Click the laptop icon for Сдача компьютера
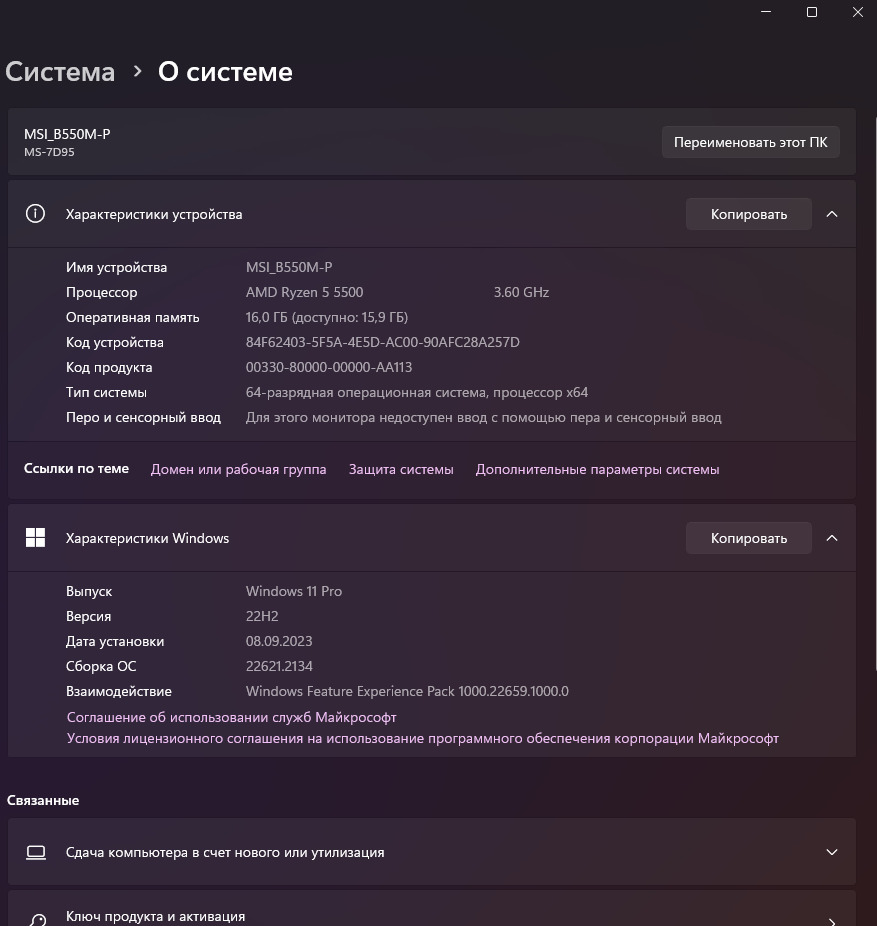Screen dimensions: 877x926 36,852
